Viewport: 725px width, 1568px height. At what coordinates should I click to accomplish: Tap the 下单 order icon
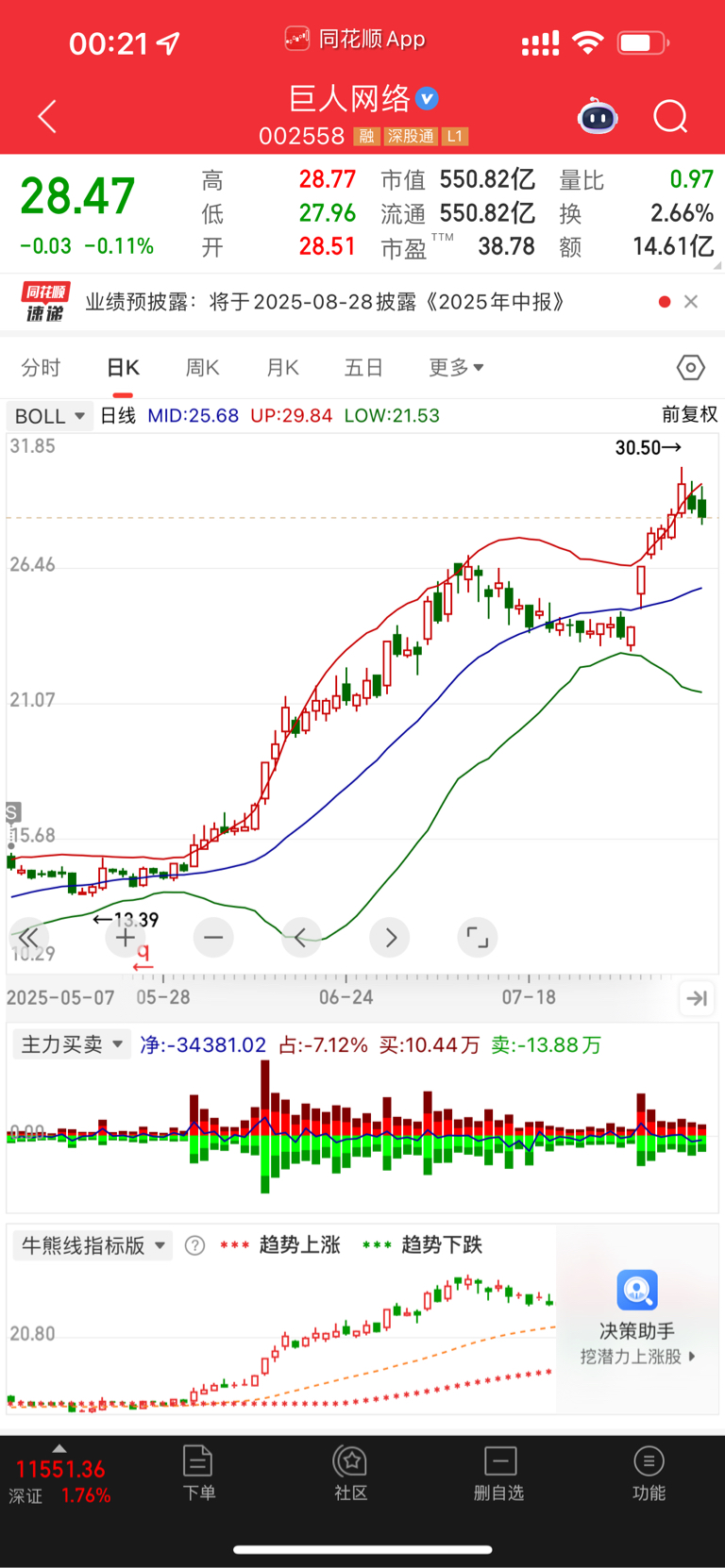coord(198,1473)
